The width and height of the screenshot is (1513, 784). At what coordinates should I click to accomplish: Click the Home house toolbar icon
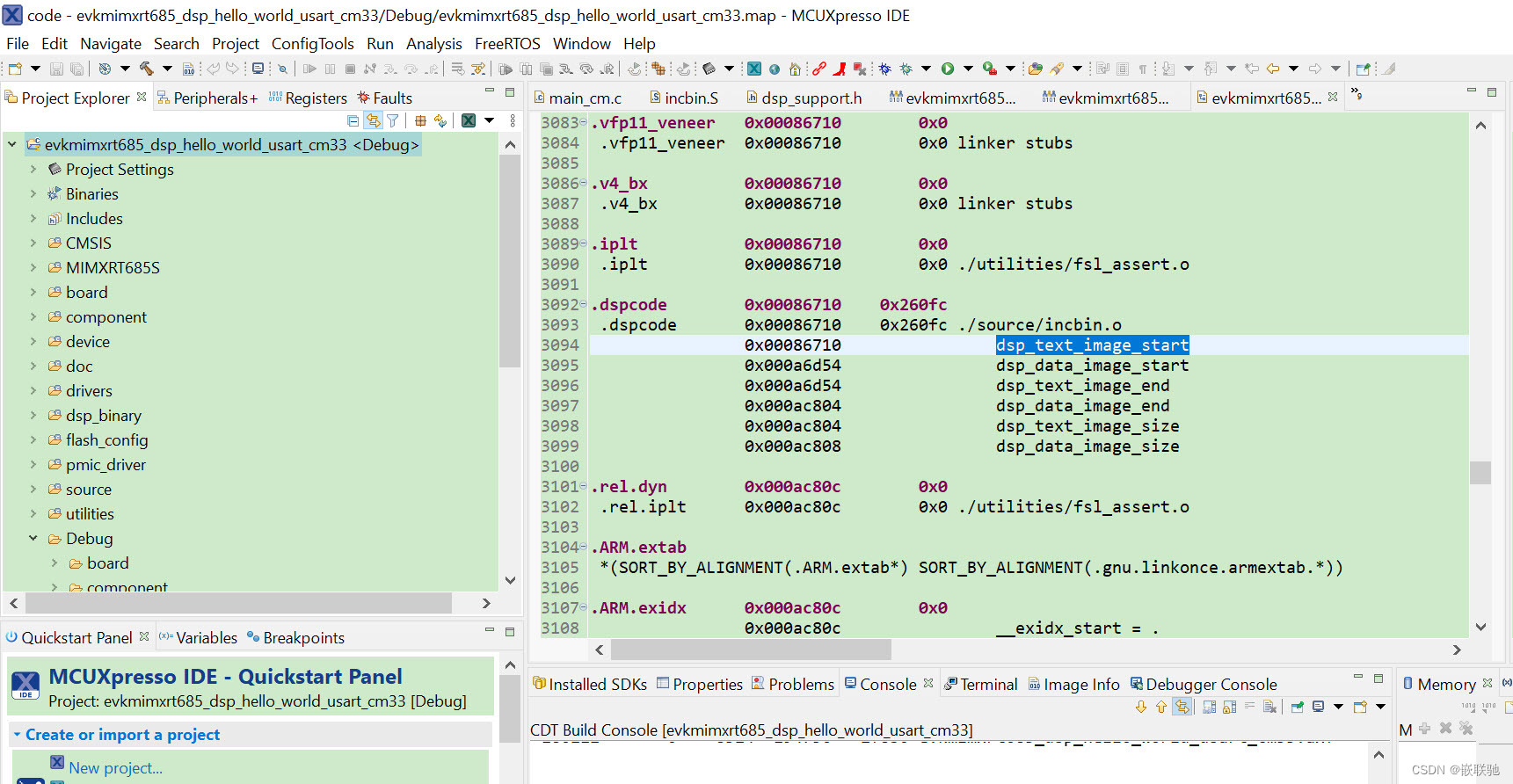pyautogui.click(x=795, y=69)
